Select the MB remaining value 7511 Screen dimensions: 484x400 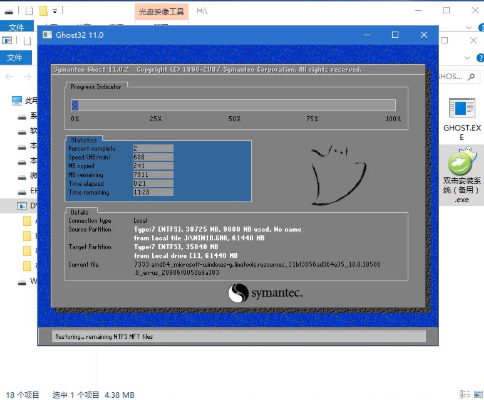(153, 175)
